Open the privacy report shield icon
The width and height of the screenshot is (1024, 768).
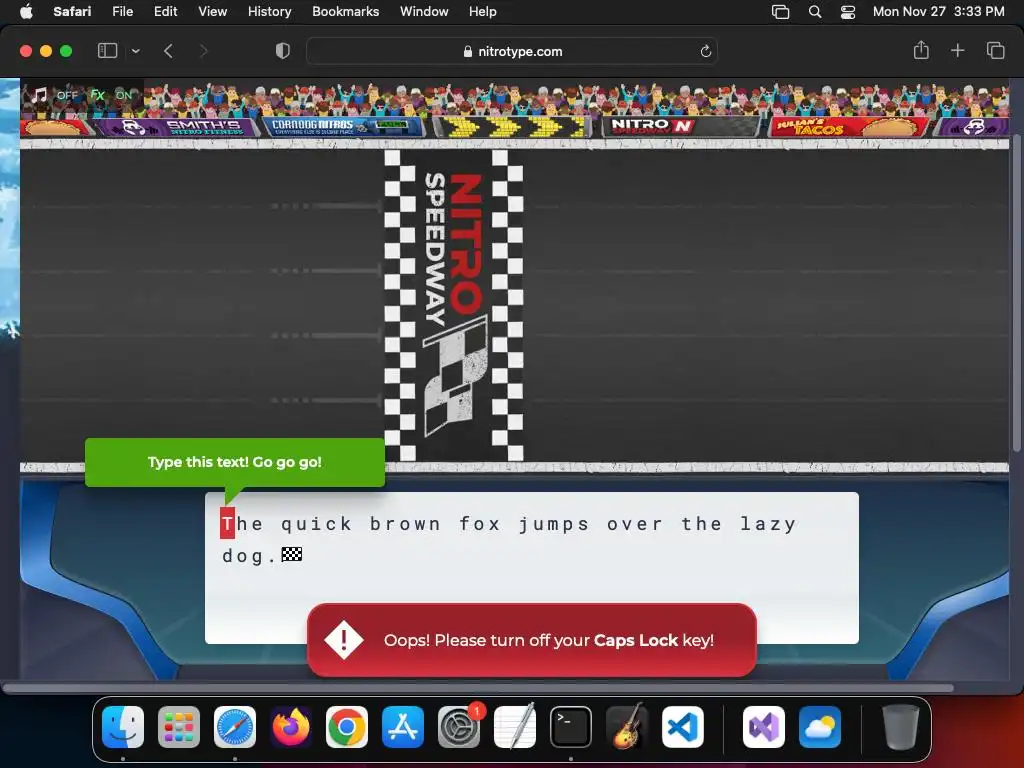coord(283,51)
